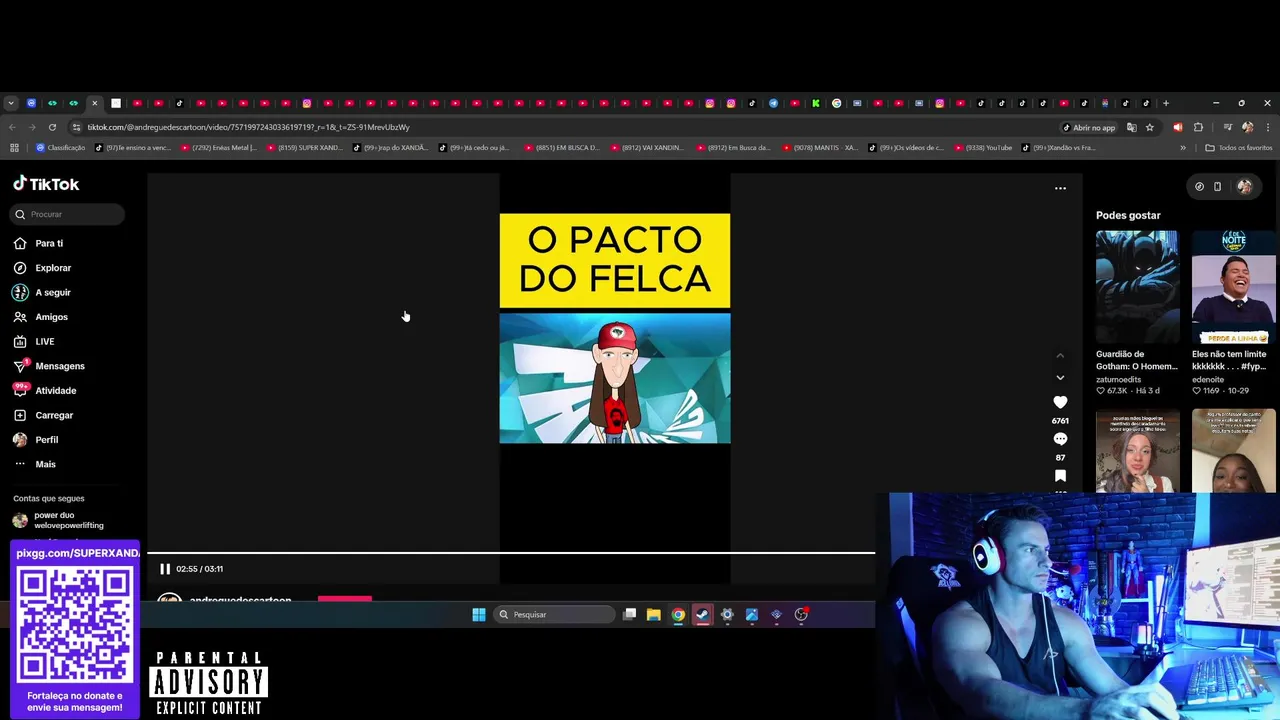Open the (8159) SUPER XAND... bookmark
Viewport: 1280px width, 720px height.
coord(305,148)
